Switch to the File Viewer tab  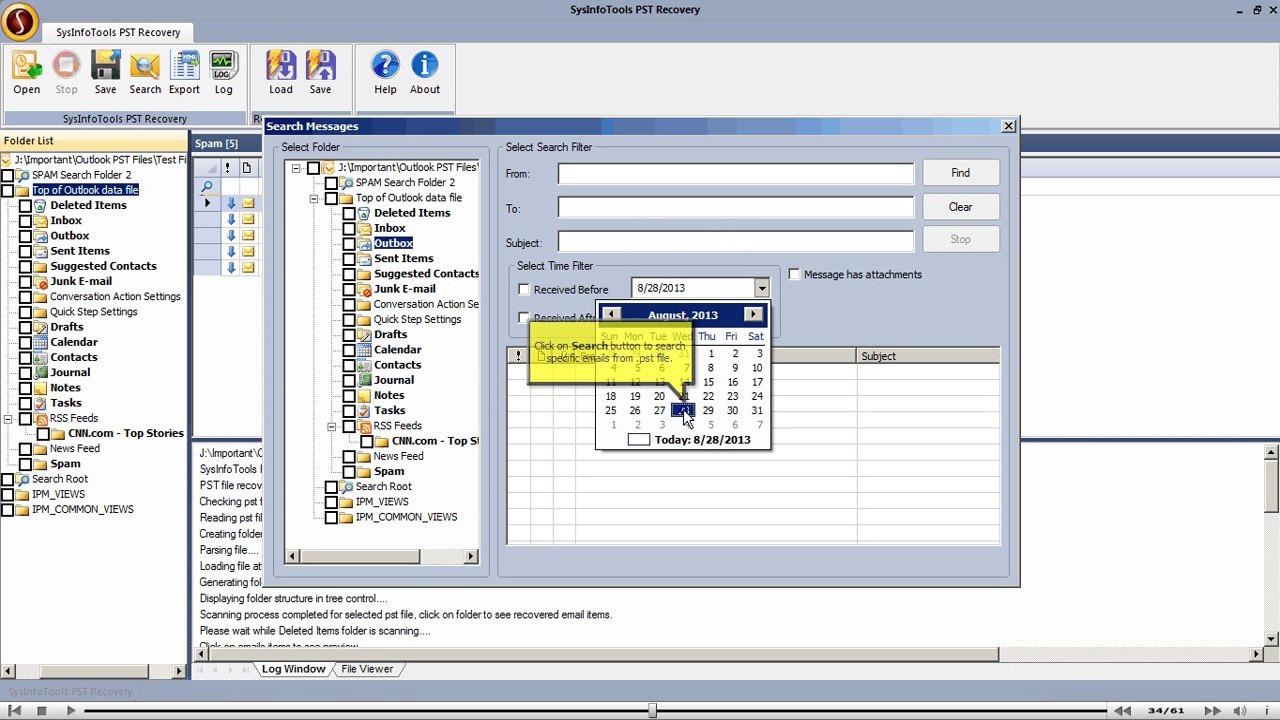click(x=367, y=669)
